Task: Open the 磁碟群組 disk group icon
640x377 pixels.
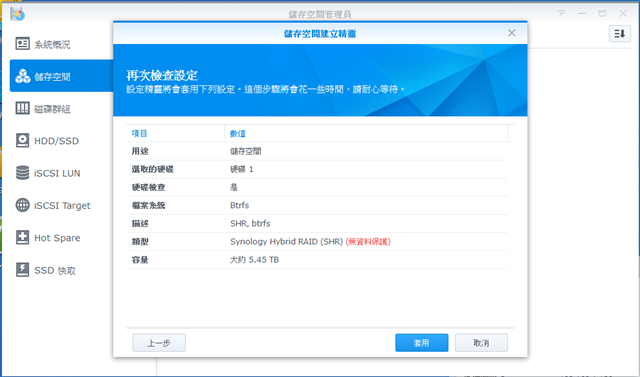Action: point(22,108)
